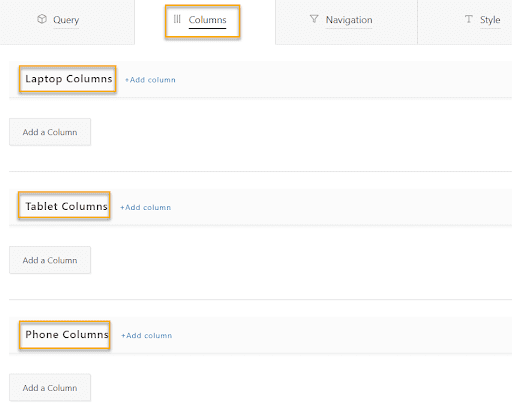The width and height of the screenshot is (512, 406).
Task: Click +Add column next to Laptop Columns
Action: (x=150, y=80)
